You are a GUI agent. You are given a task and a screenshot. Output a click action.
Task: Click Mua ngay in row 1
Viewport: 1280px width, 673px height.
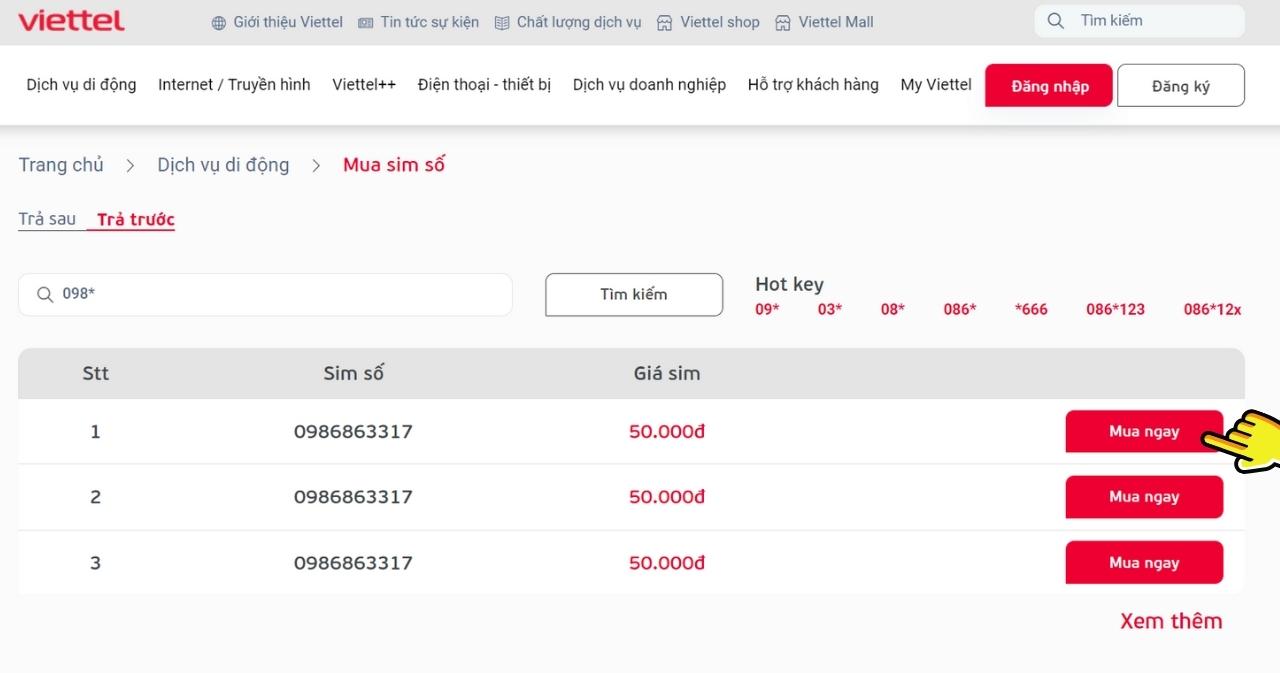coord(1144,432)
